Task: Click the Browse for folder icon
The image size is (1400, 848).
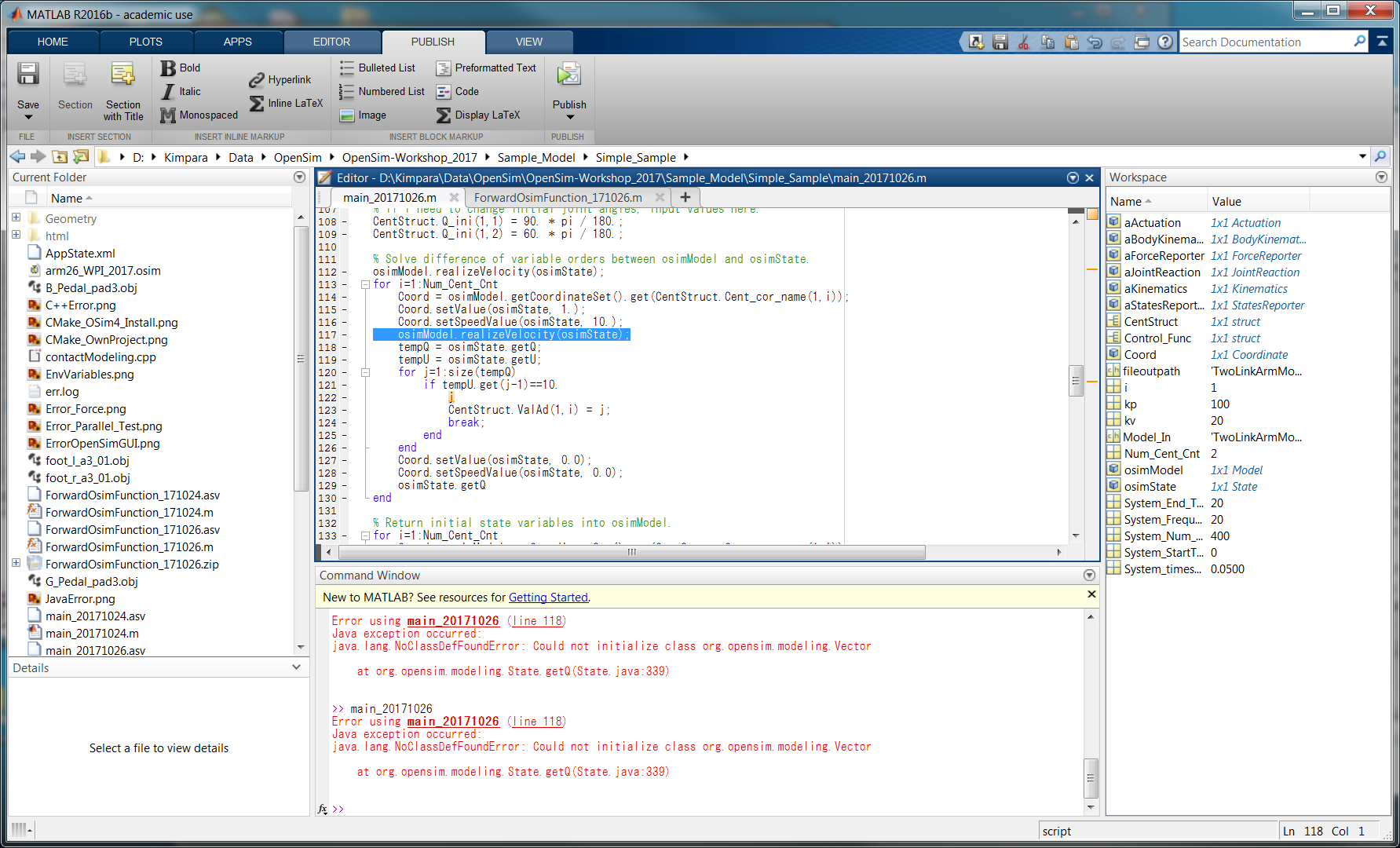Action: pyautogui.click(x=80, y=156)
